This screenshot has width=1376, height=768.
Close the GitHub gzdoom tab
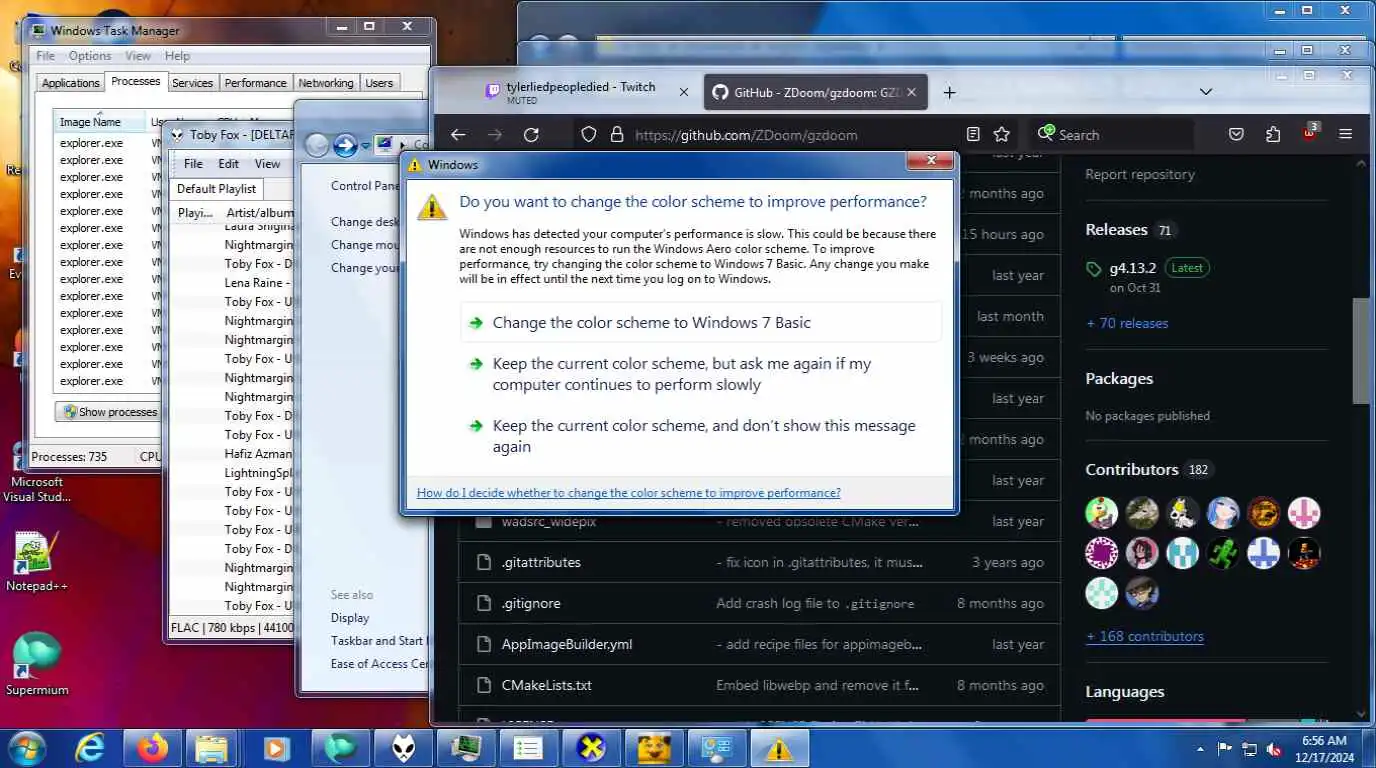pyautogui.click(x=913, y=92)
